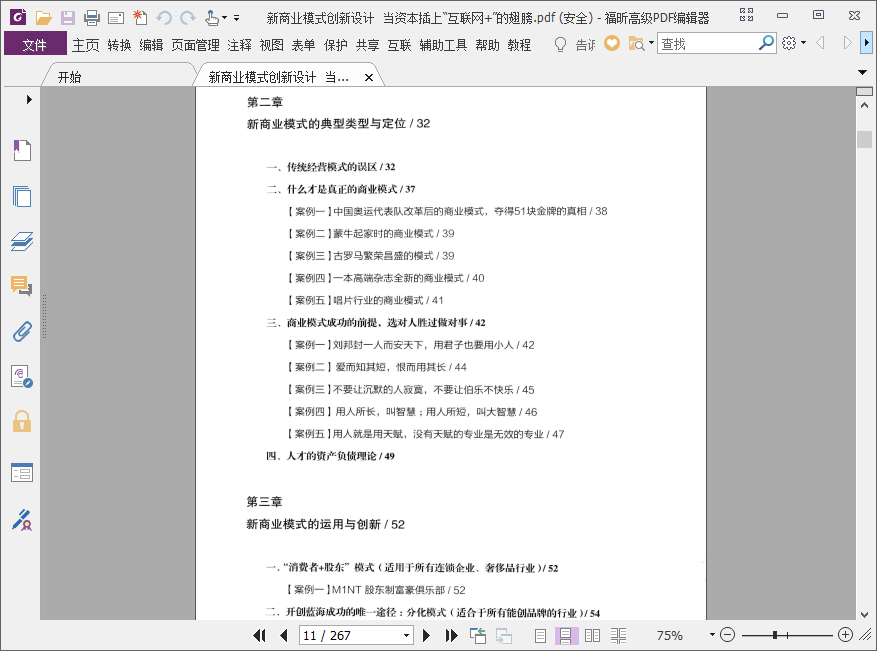877x651 pixels.
Task: Close the 新商业模式创新设计 document tab
Action: click(x=369, y=78)
